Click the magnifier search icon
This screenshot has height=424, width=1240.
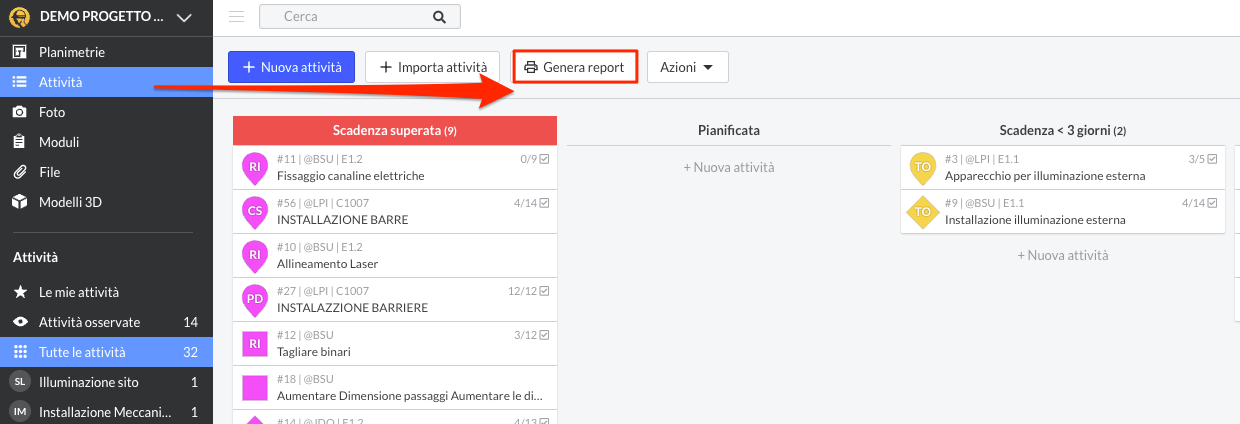439,16
